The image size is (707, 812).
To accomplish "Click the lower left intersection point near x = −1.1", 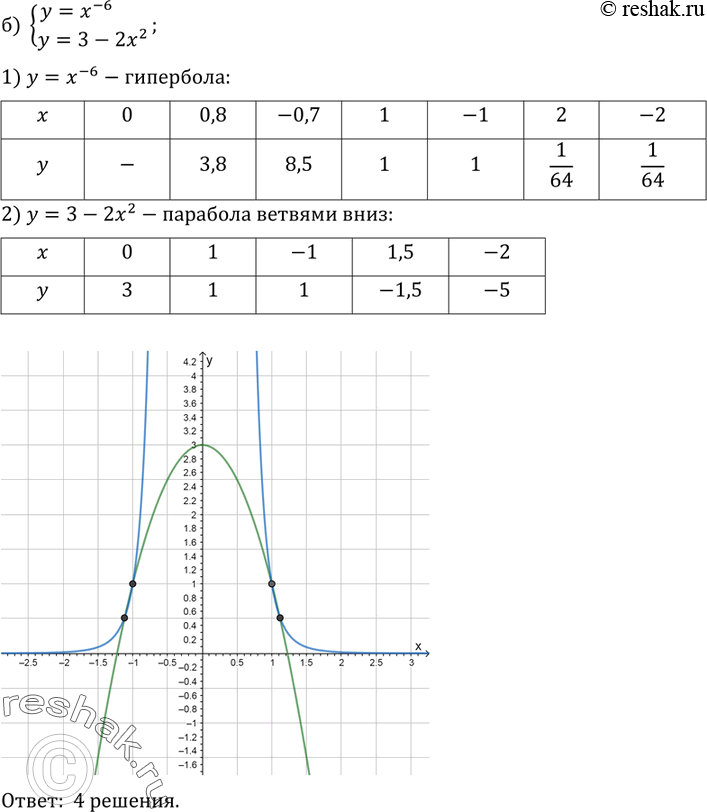I will (125, 618).
